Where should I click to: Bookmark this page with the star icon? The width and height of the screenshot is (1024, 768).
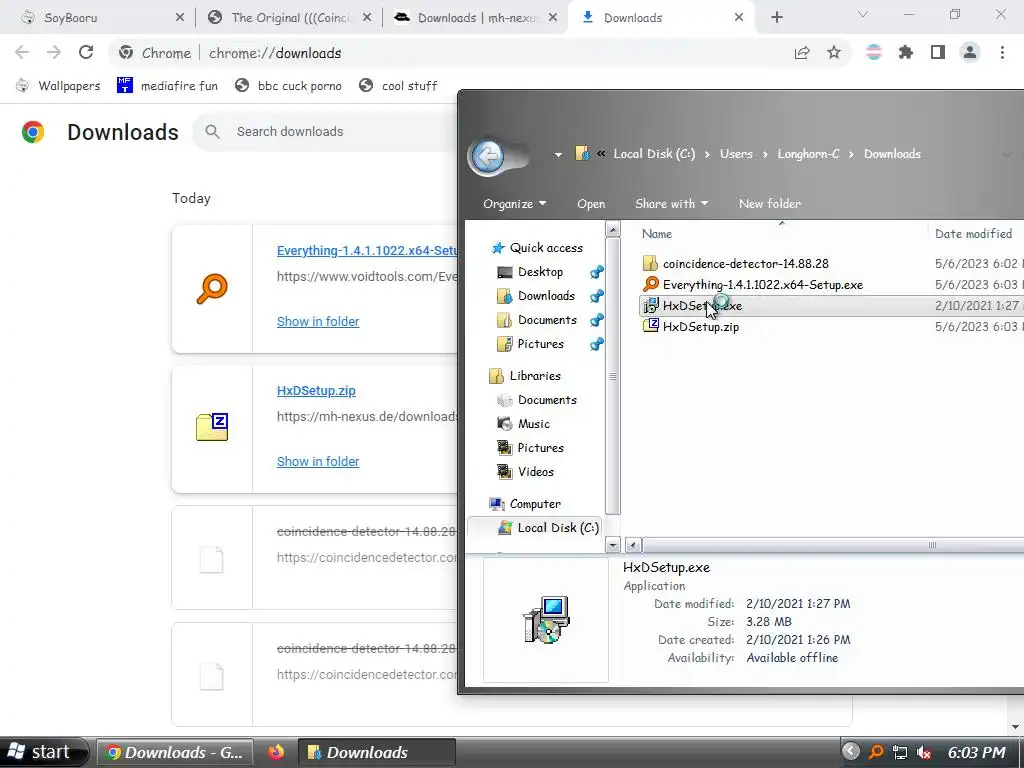coord(834,53)
